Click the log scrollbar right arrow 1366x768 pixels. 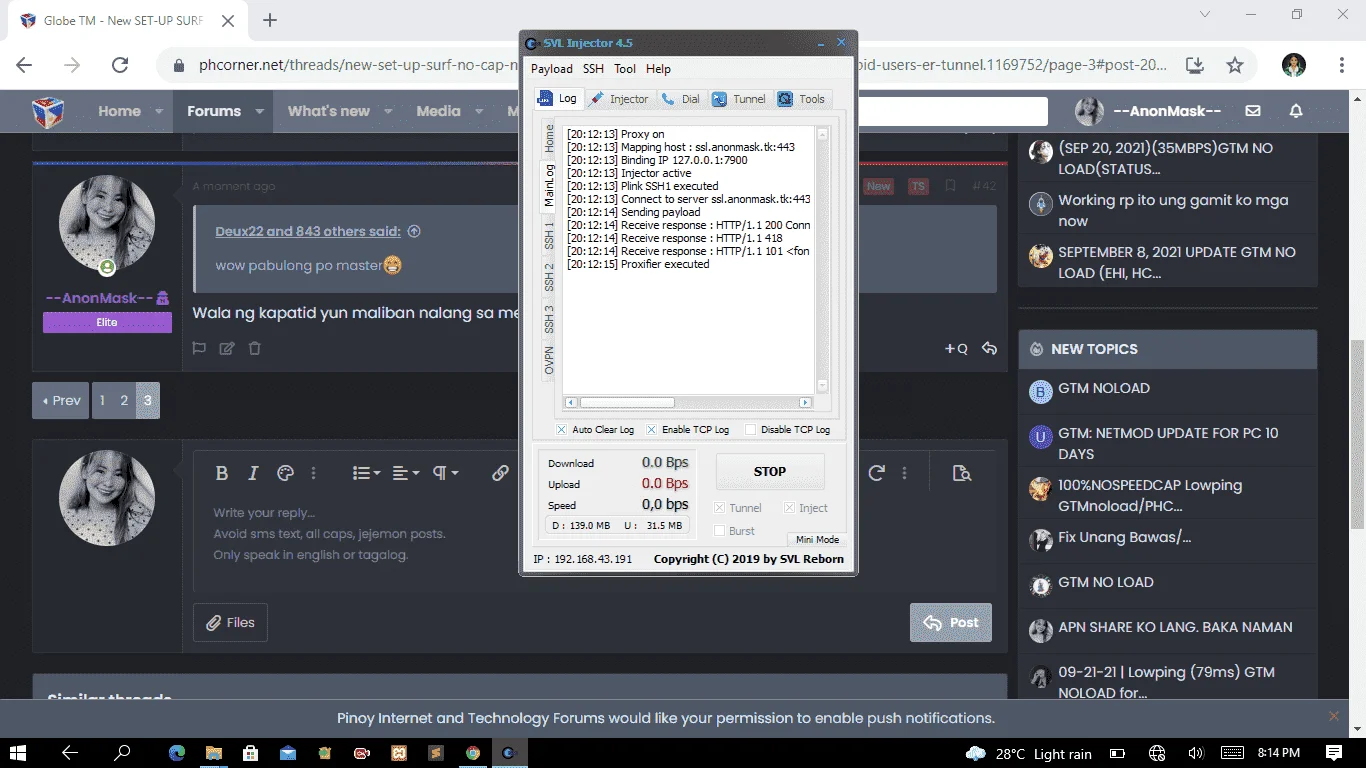tap(805, 403)
